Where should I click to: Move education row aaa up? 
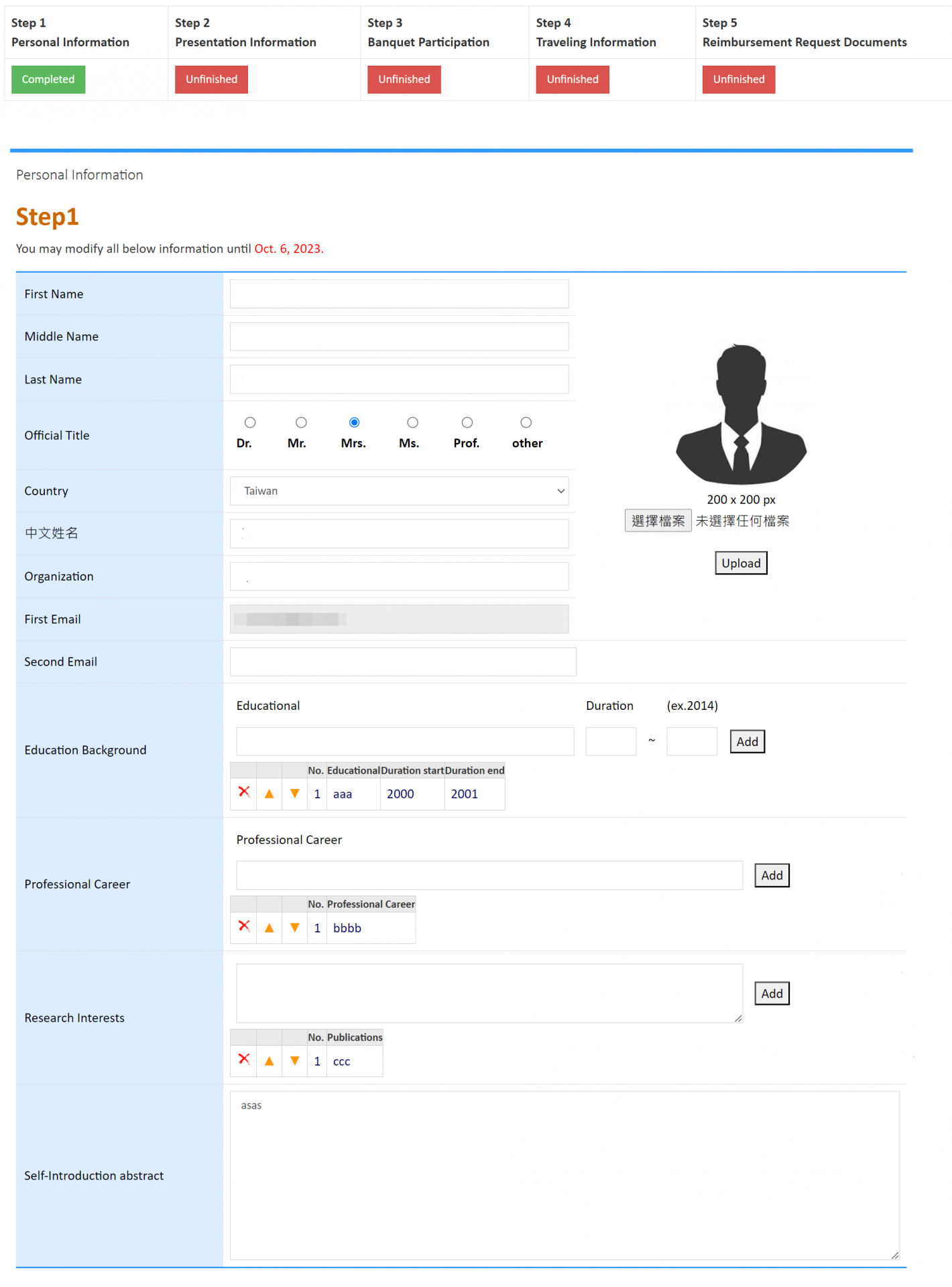[270, 794]
